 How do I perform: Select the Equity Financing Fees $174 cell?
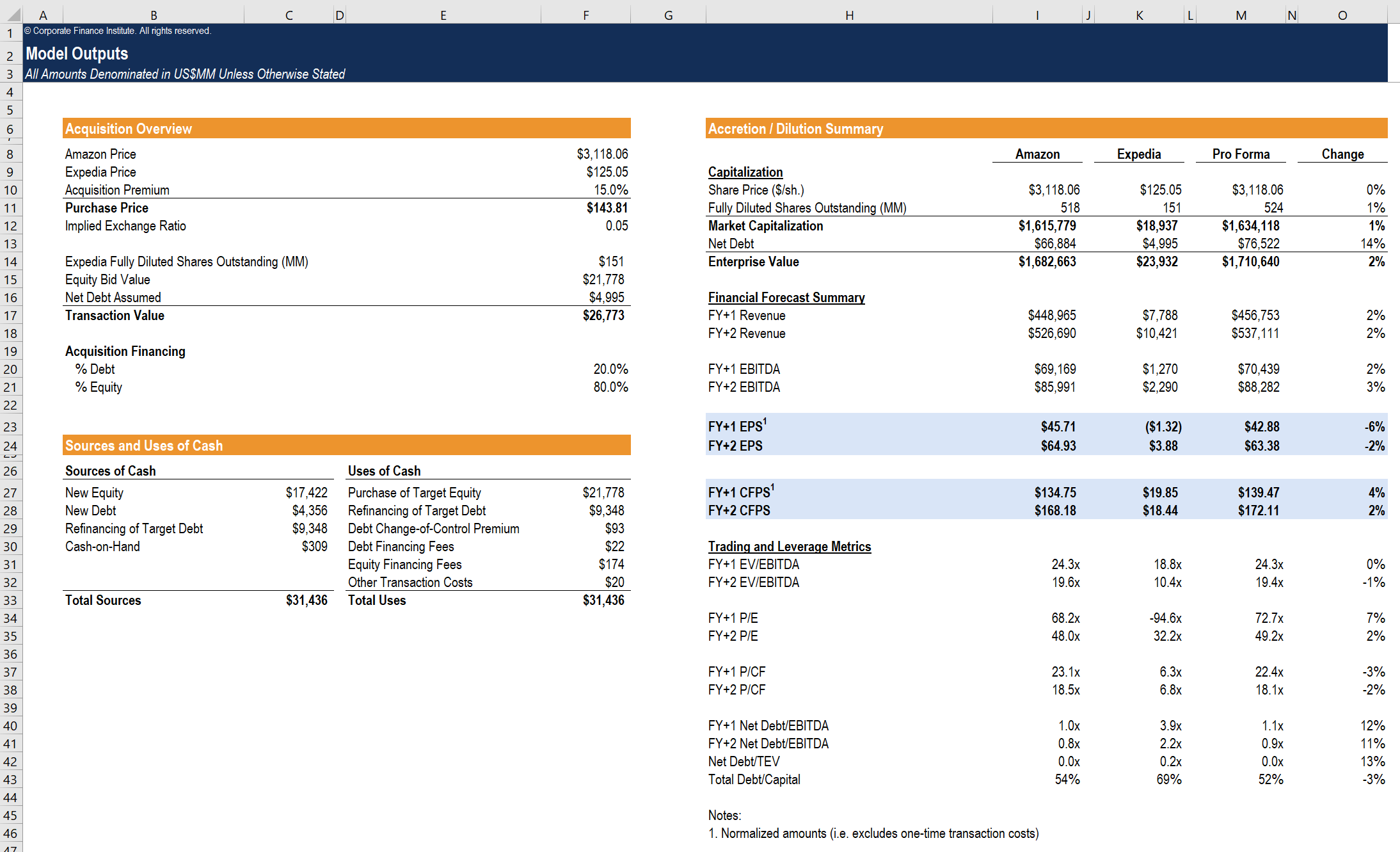[x=610, y=565]
